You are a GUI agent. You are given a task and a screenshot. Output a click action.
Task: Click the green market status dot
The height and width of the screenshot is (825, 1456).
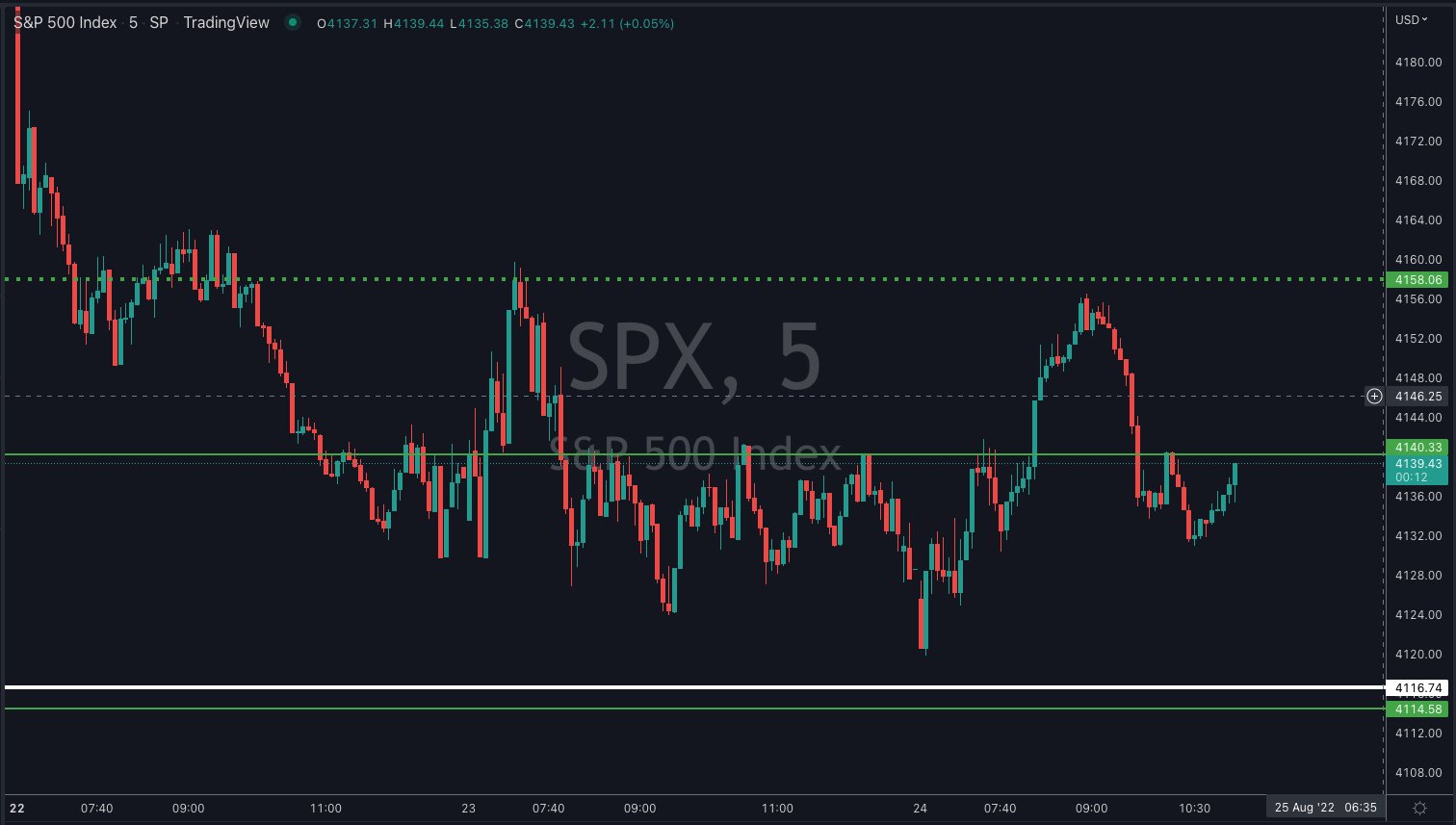293,22
